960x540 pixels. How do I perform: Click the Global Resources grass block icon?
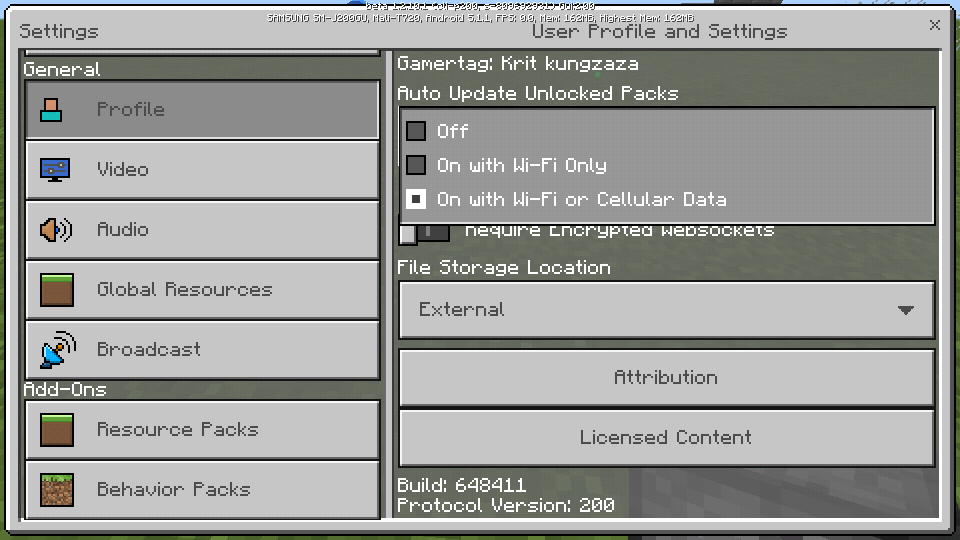[x=57, y=290]
